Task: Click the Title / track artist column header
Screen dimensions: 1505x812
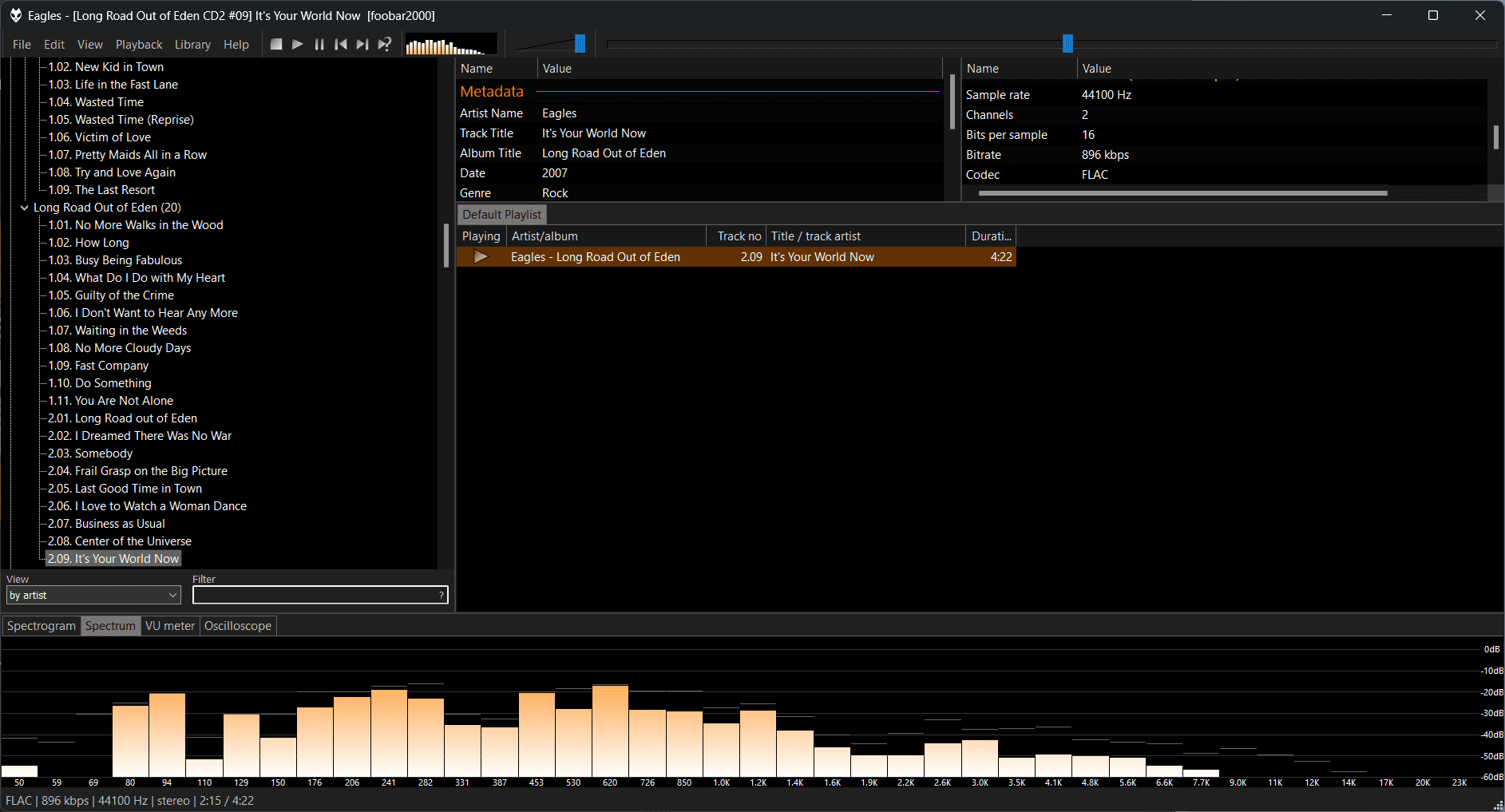Action: click(866, 236)
